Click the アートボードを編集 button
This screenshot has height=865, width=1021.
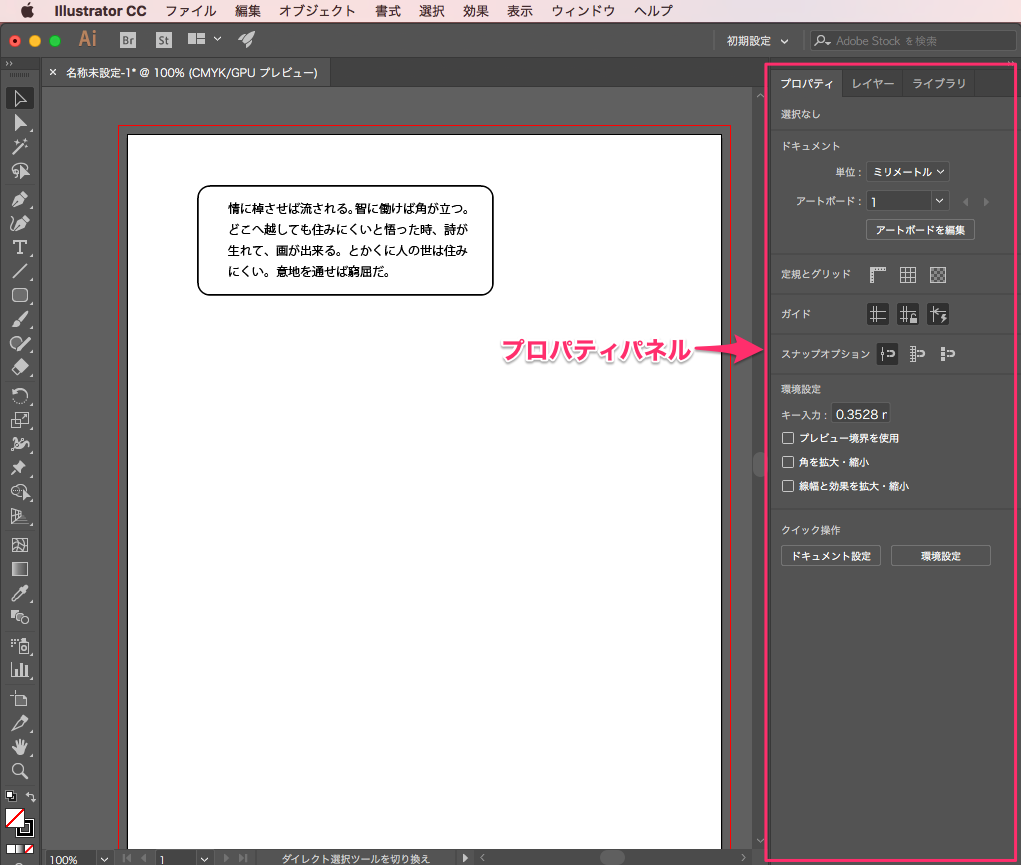(x=920, y=230)
